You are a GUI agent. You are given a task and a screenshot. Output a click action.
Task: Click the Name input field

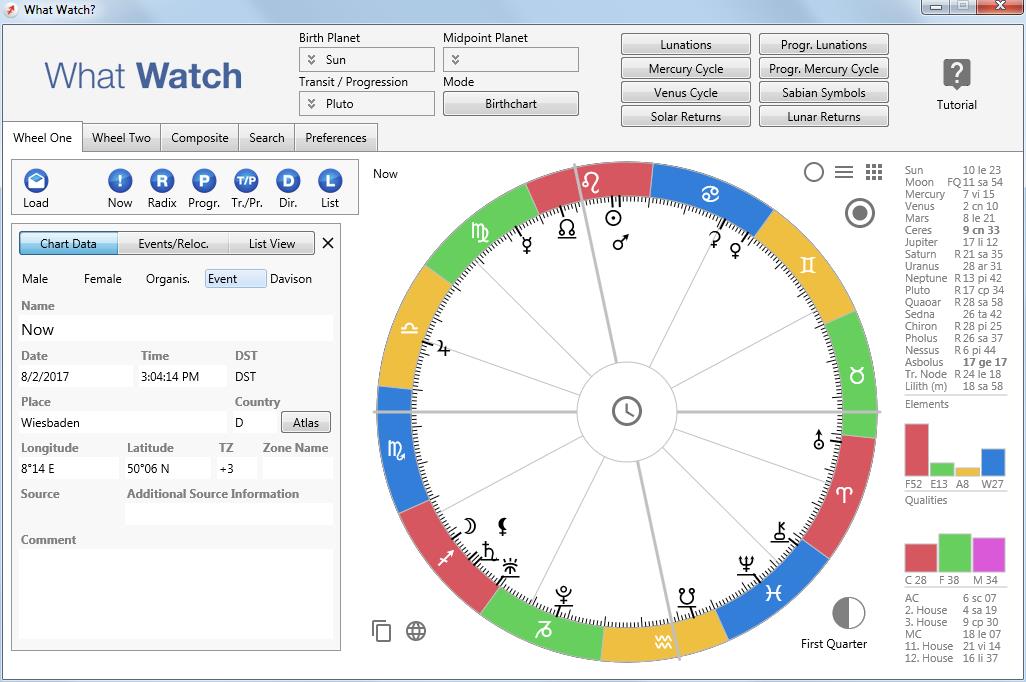coord(175,329)
